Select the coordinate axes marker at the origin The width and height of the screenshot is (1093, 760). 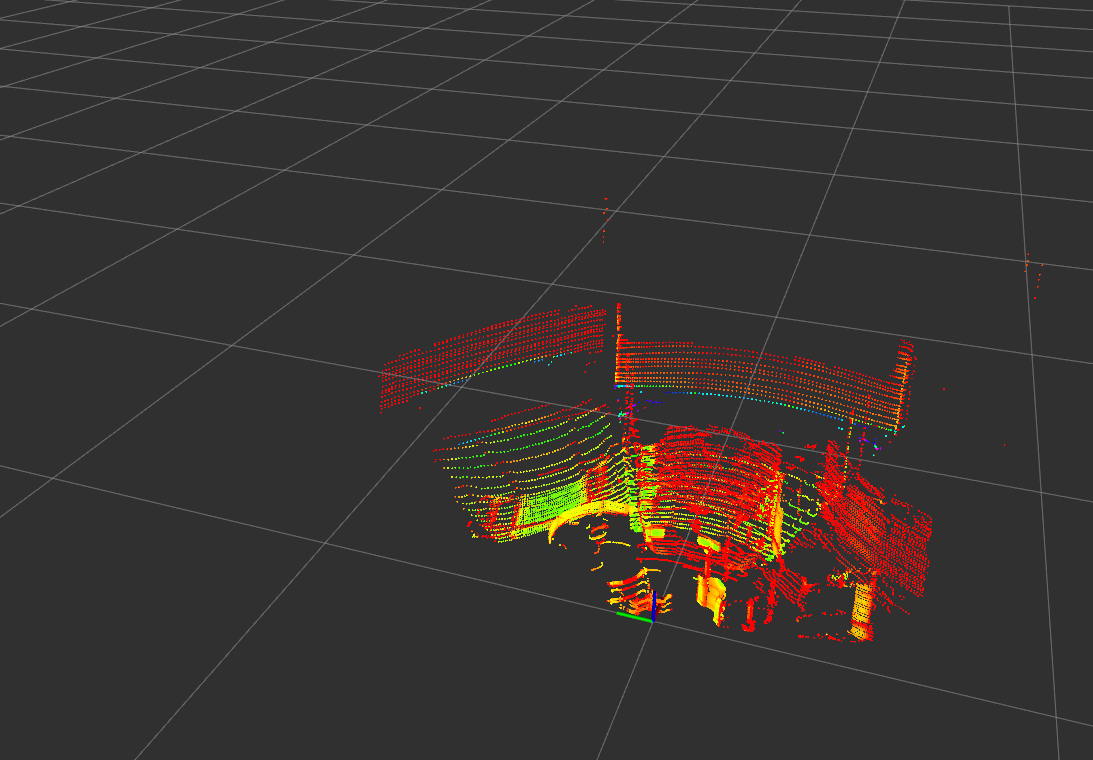[x=636, y=609]
